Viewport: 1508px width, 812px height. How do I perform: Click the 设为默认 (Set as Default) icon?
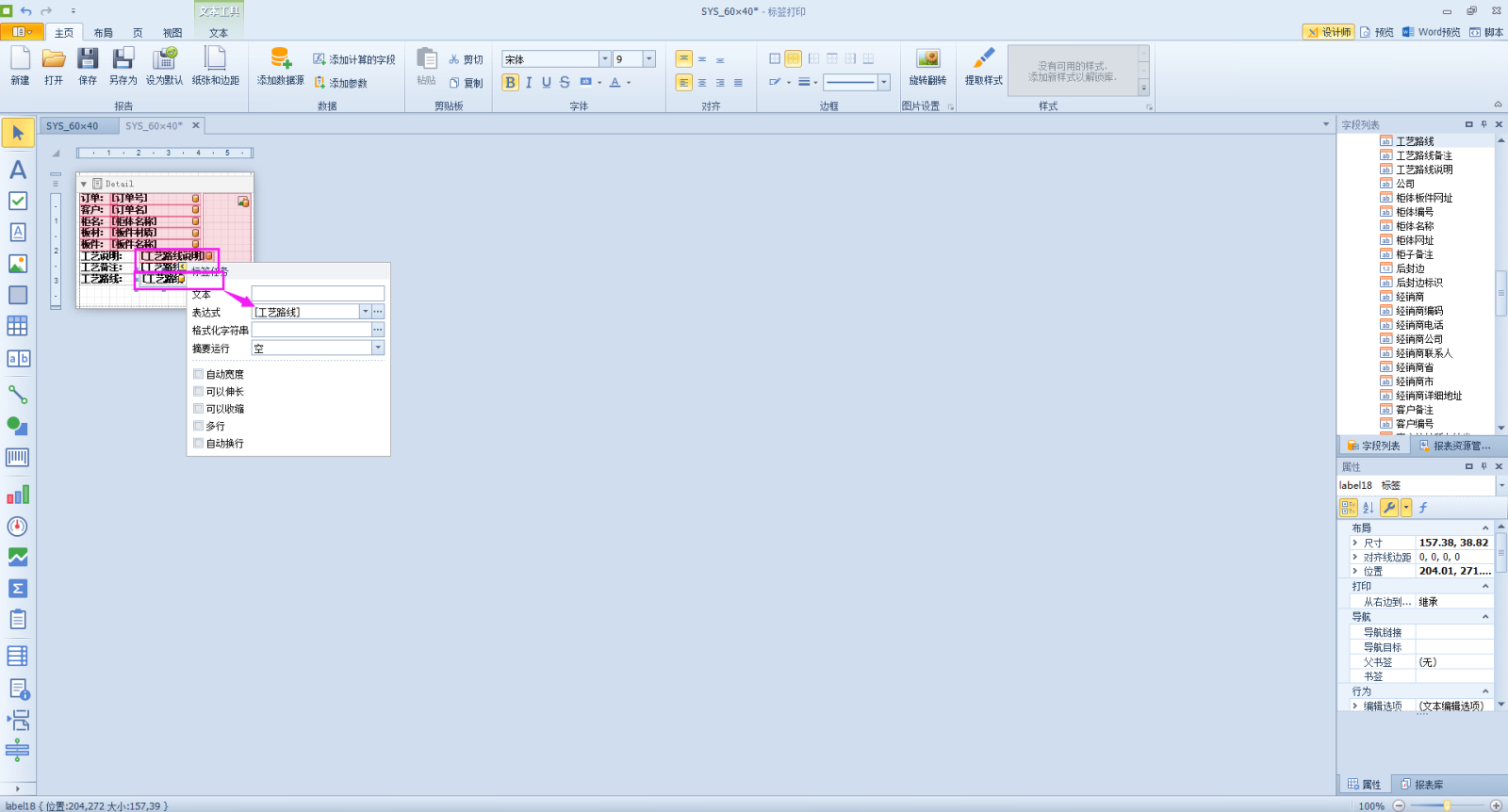click(x=165, y=66)
